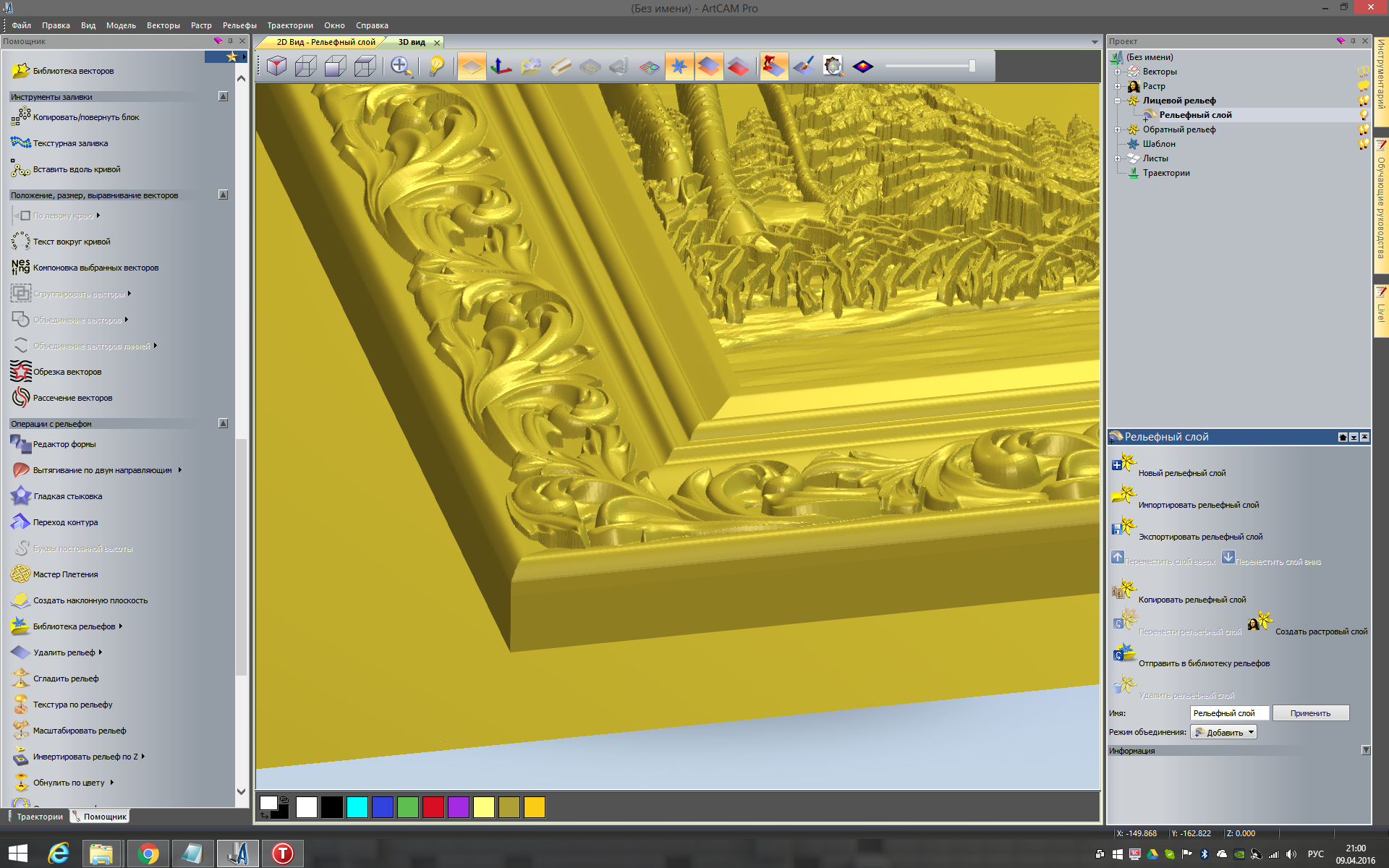Image resolution: width=1389 pixels, height=868 pixels.
Task: Toggle visibility bulb for Рельефный слой
Action: (x=1363, y=115)
